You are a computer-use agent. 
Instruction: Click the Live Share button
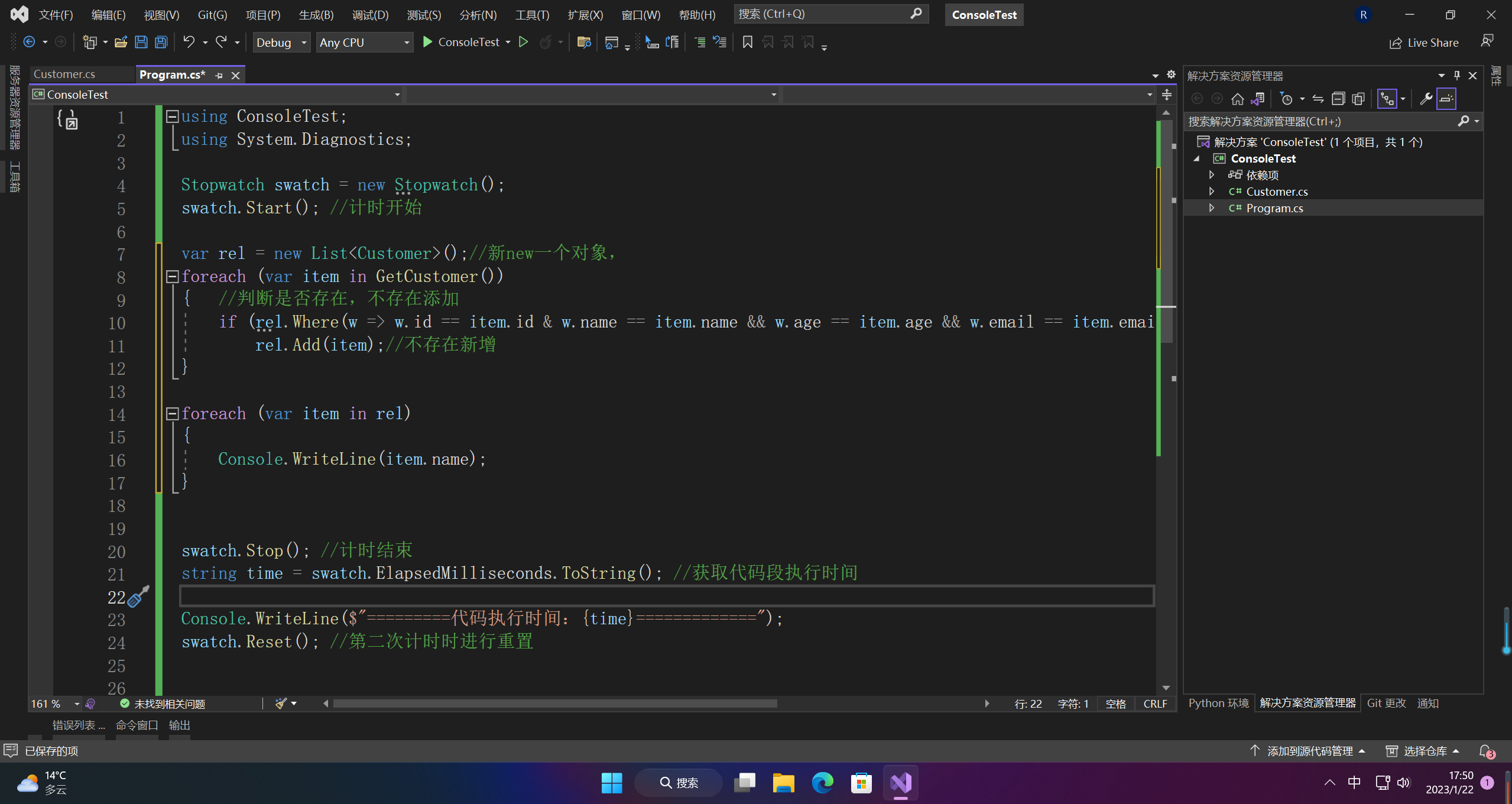[x=1424, y=43]
